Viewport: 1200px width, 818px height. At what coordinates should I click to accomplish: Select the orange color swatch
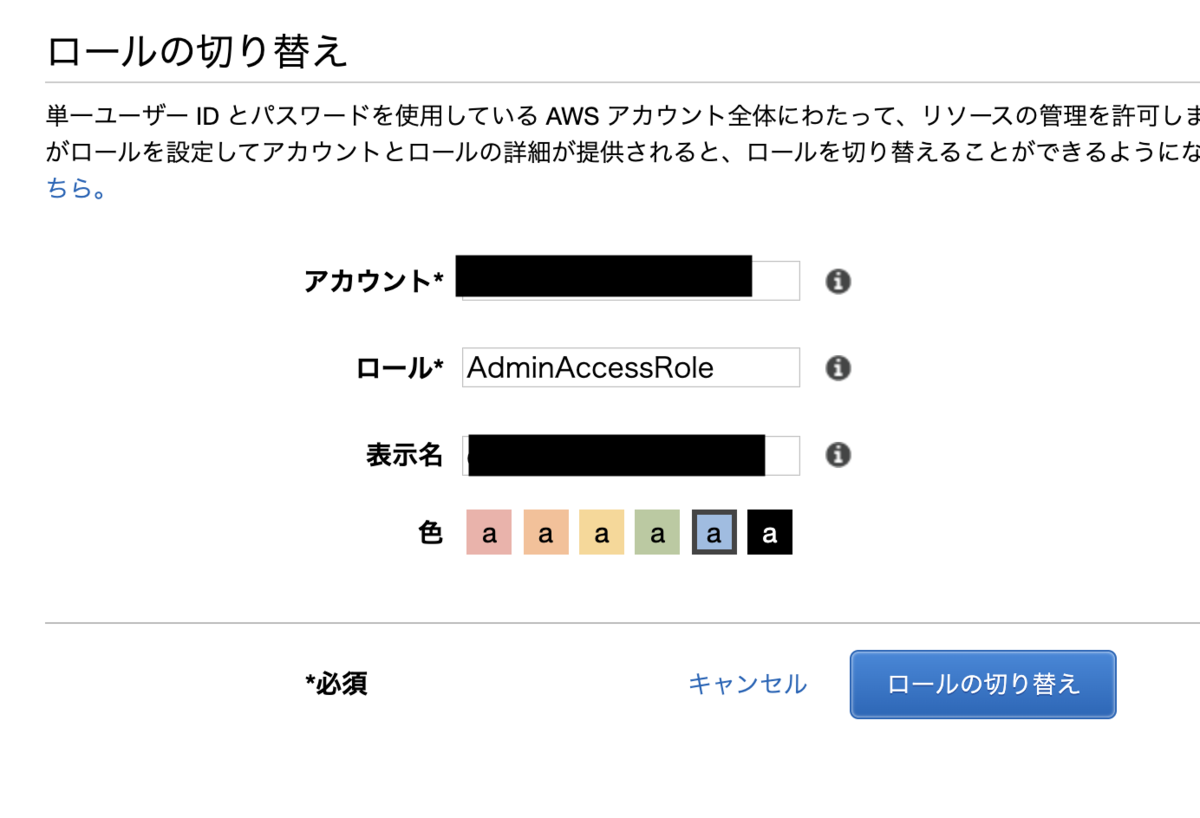pos(545,532)
